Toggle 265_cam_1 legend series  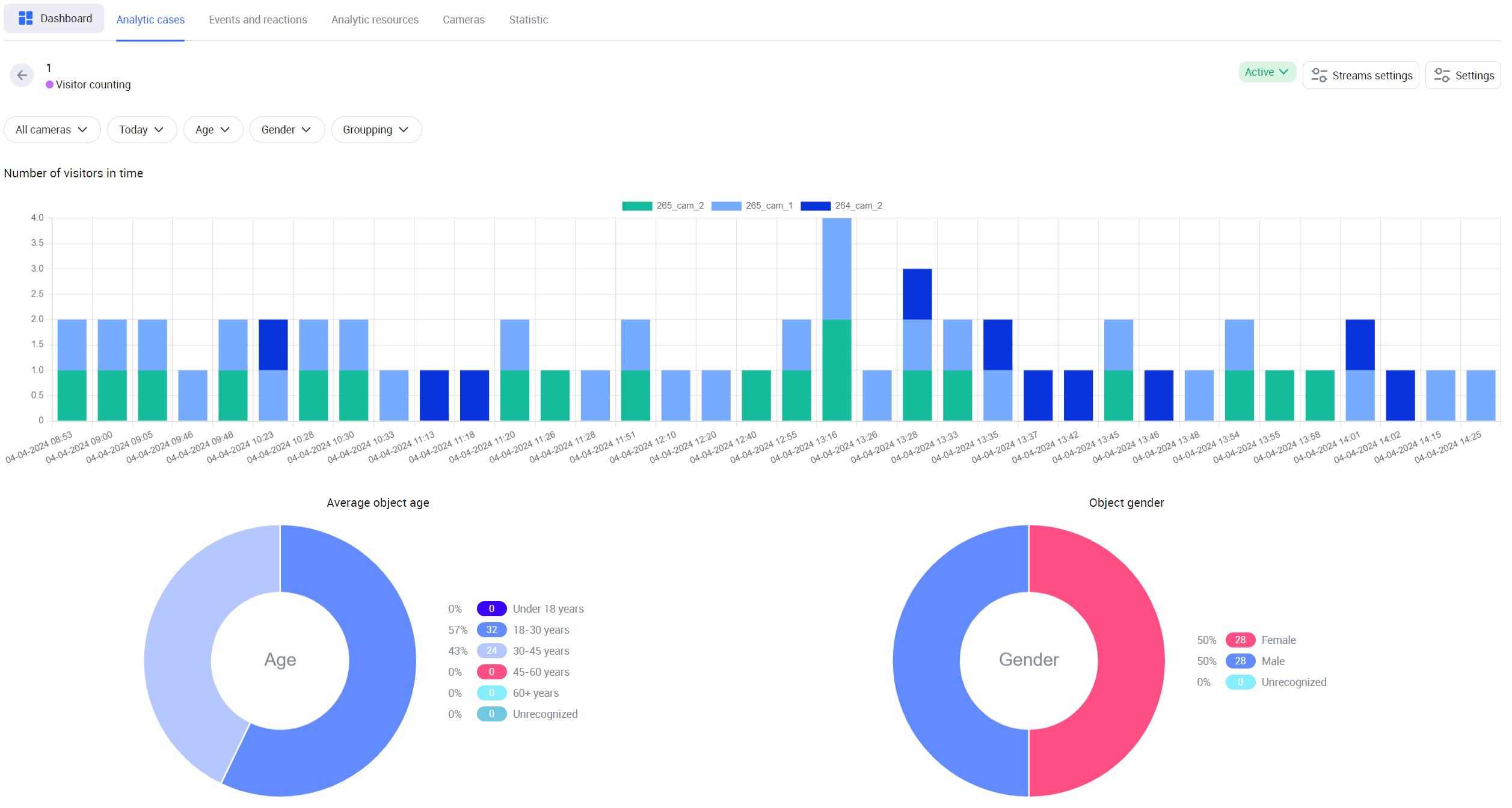pyautogui.click(x=752, y=206)
